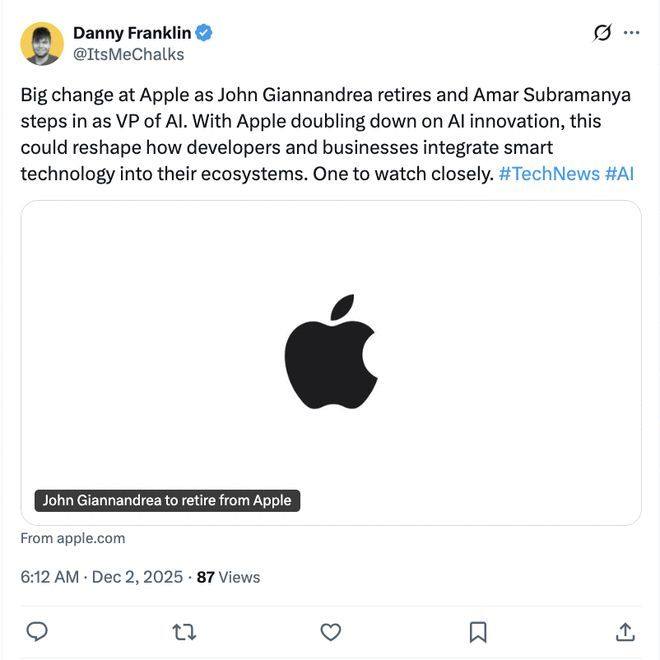
Task: Open the 87 Views analytics
Action: tap(228, 577)
